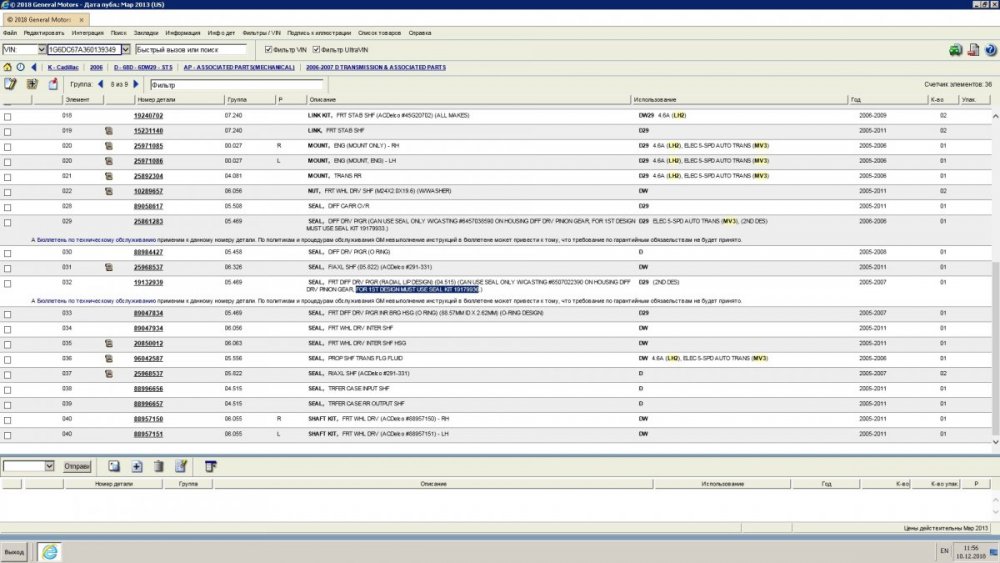The height and width of the screenshot is (563, 1000).
Task: Go to next group with right arrow
Action: [138, 84]
